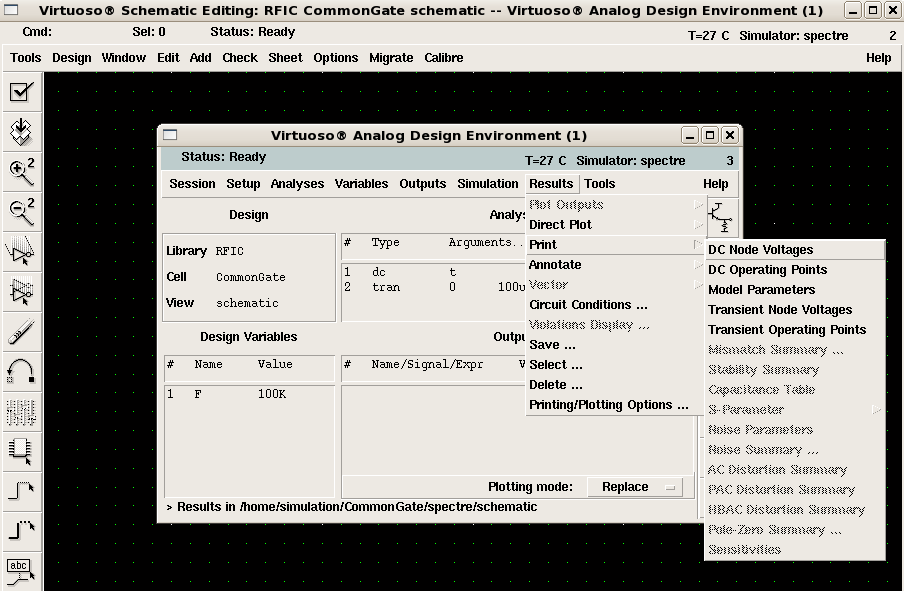904x591 pixels.
Task: Open the Options menu
Action: point(336,58)
